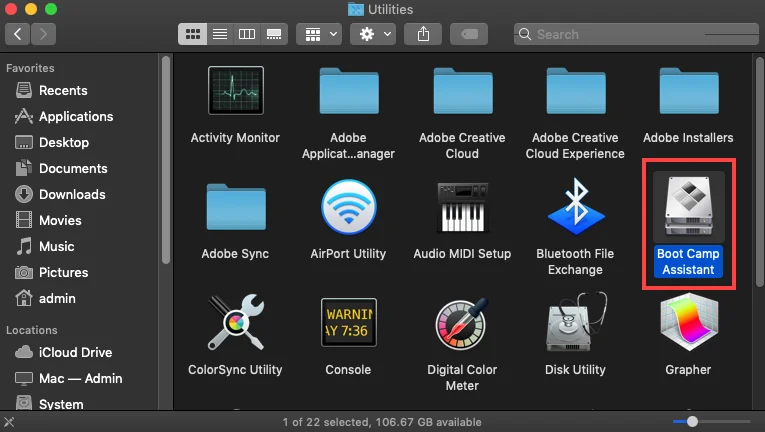
Task: Open Applications in the sidebar
Action: pyautogui.click(x=75, y=116)
